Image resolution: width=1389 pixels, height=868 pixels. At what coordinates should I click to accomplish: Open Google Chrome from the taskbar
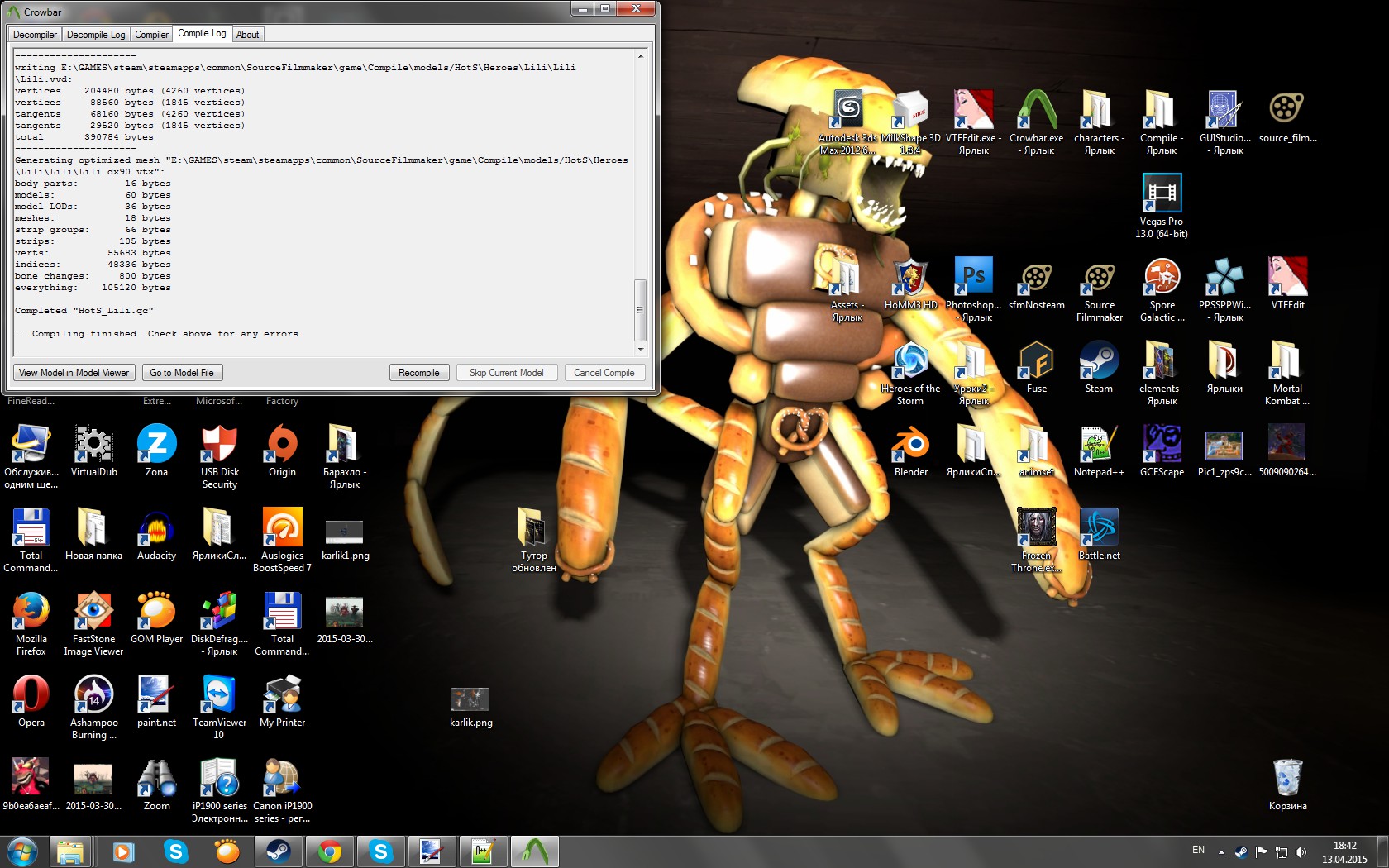[x=329, y=851]
